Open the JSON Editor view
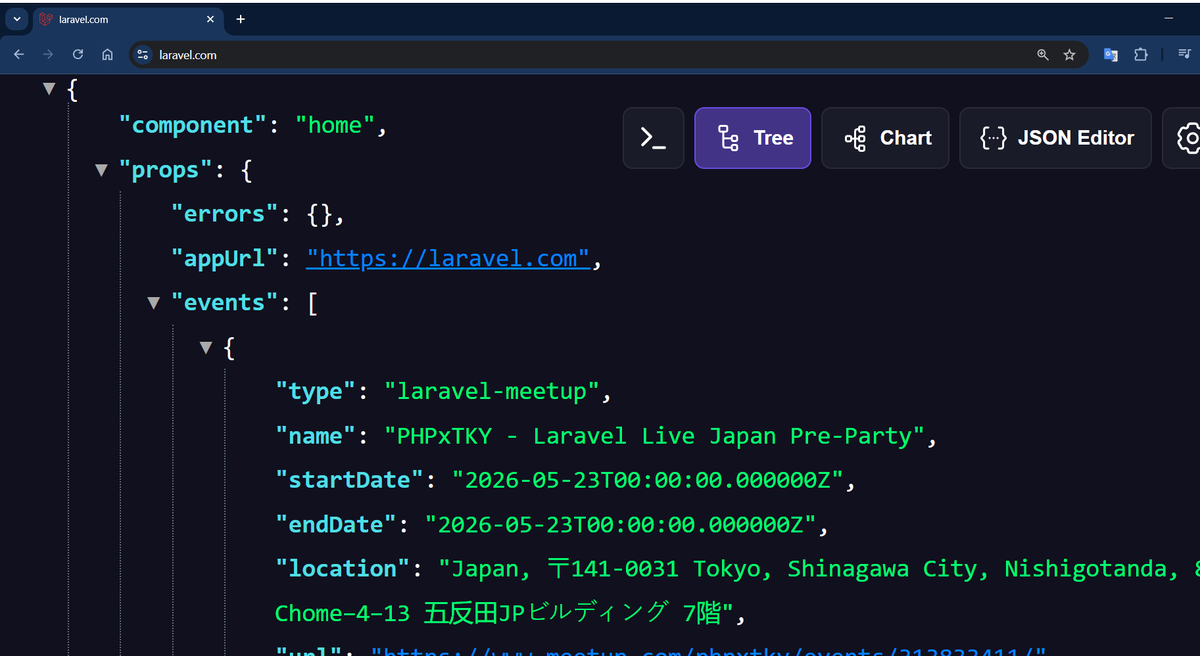The height and width of the screenshot is (656, 1200). point(1055,138)
